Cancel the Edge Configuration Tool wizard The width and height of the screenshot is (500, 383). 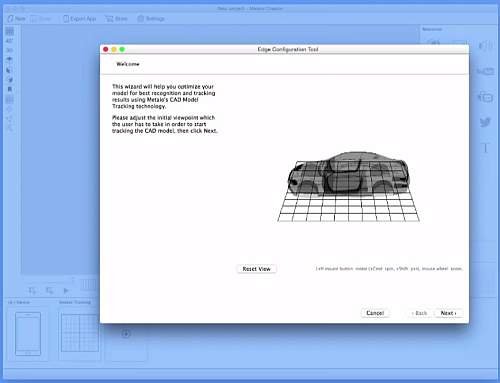coord(375,313)
